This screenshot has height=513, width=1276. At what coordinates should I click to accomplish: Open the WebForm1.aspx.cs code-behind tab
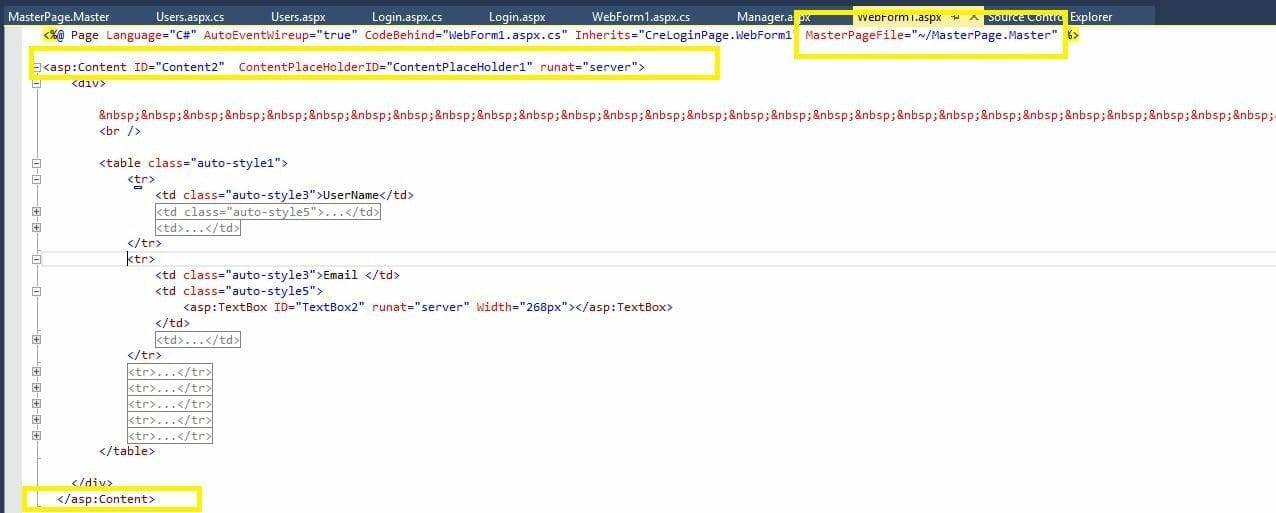coord(640,17)
